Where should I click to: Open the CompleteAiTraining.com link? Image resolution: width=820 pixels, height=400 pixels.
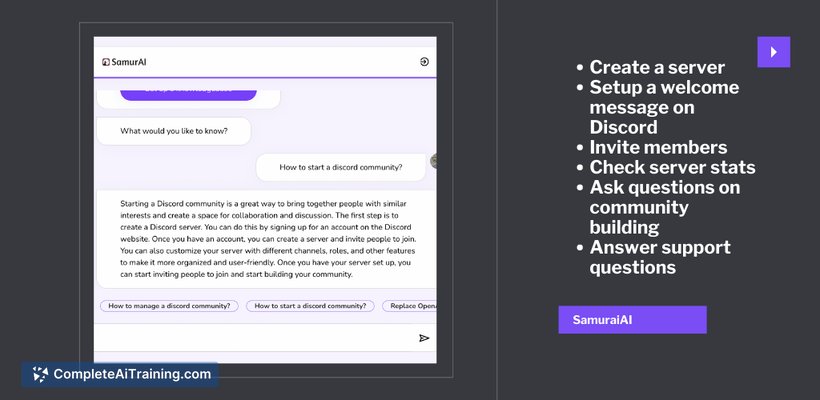(x=132, y=374)
